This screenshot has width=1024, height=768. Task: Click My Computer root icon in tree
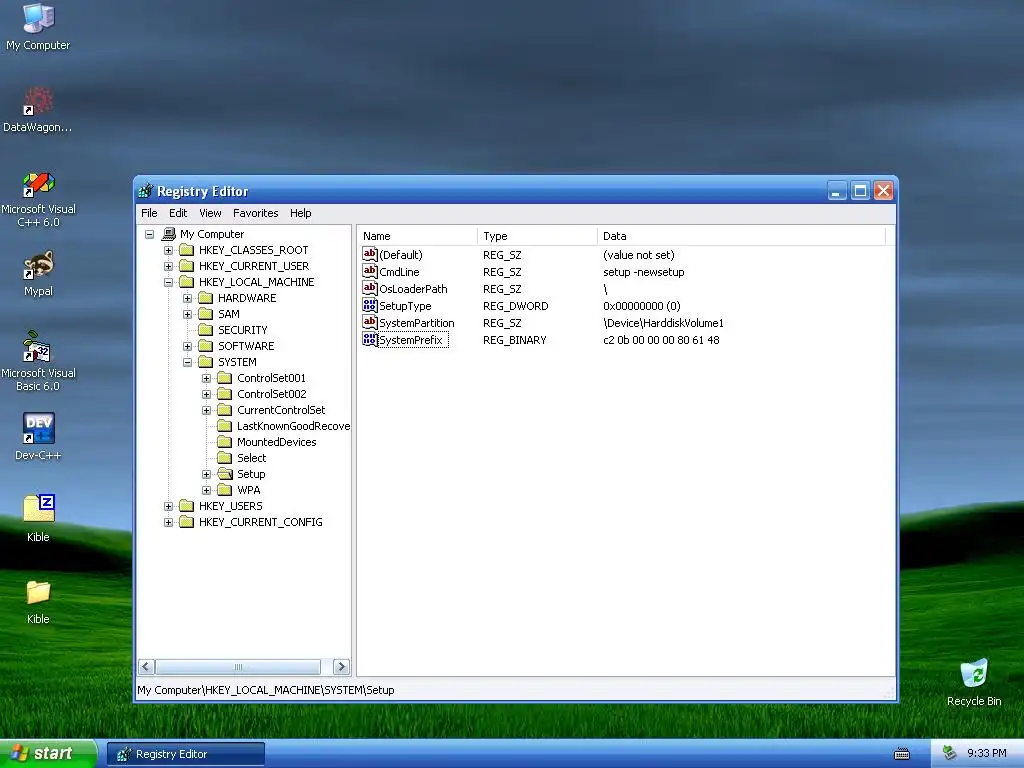point(168,234)
